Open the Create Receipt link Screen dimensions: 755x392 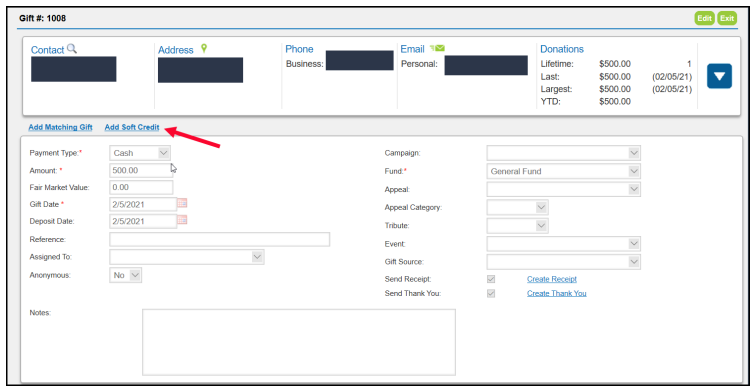click(x=551, y=279)
